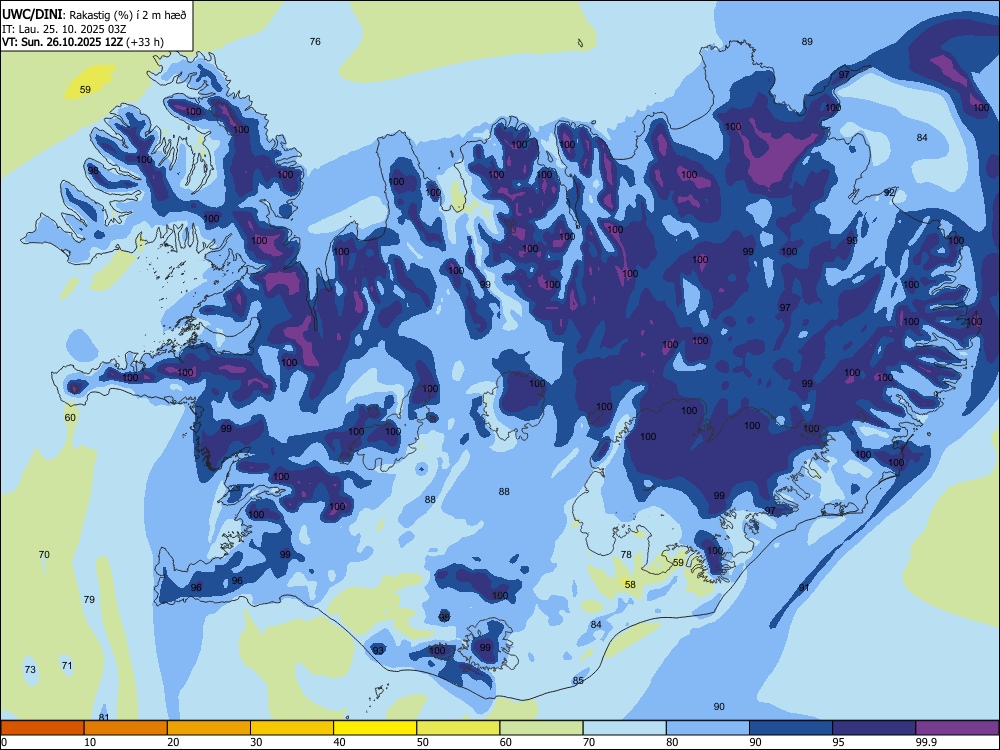Click the humidity value 93 on the map
Viewport: 1000px width, 750px height.
point(379,650)
